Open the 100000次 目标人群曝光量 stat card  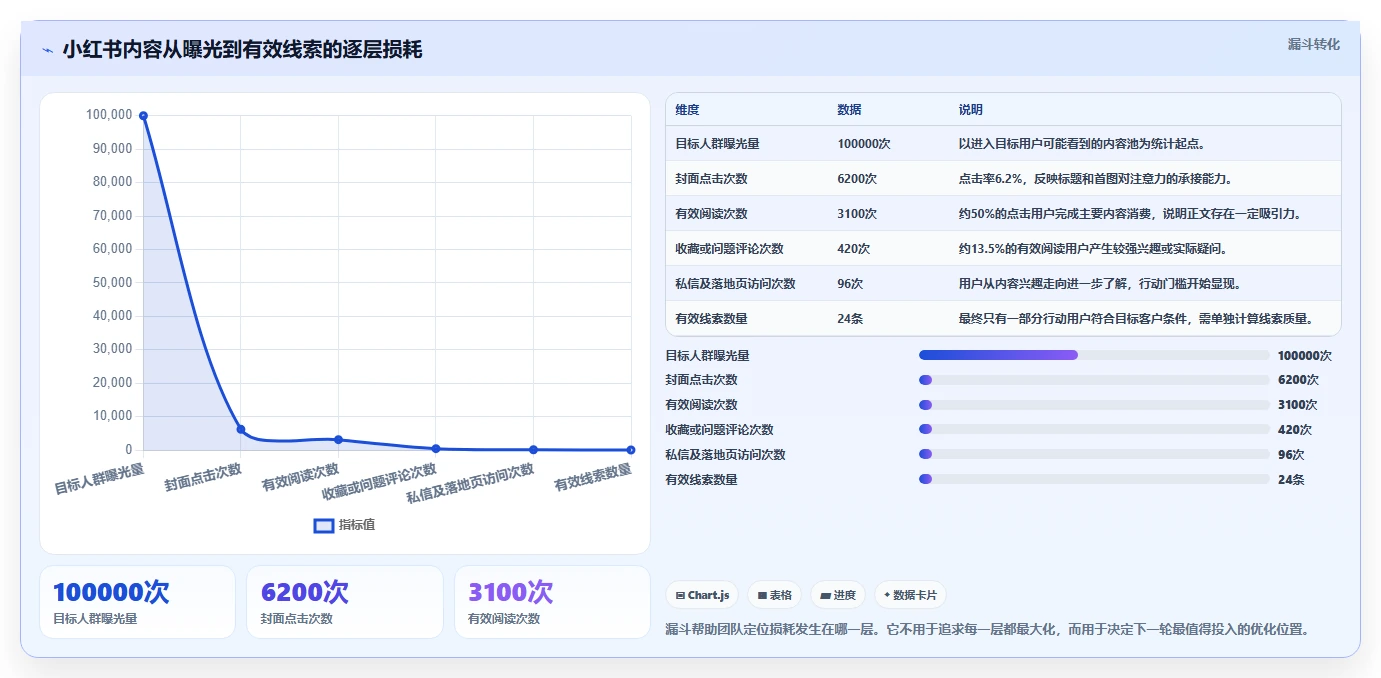(x=137, y=602)
